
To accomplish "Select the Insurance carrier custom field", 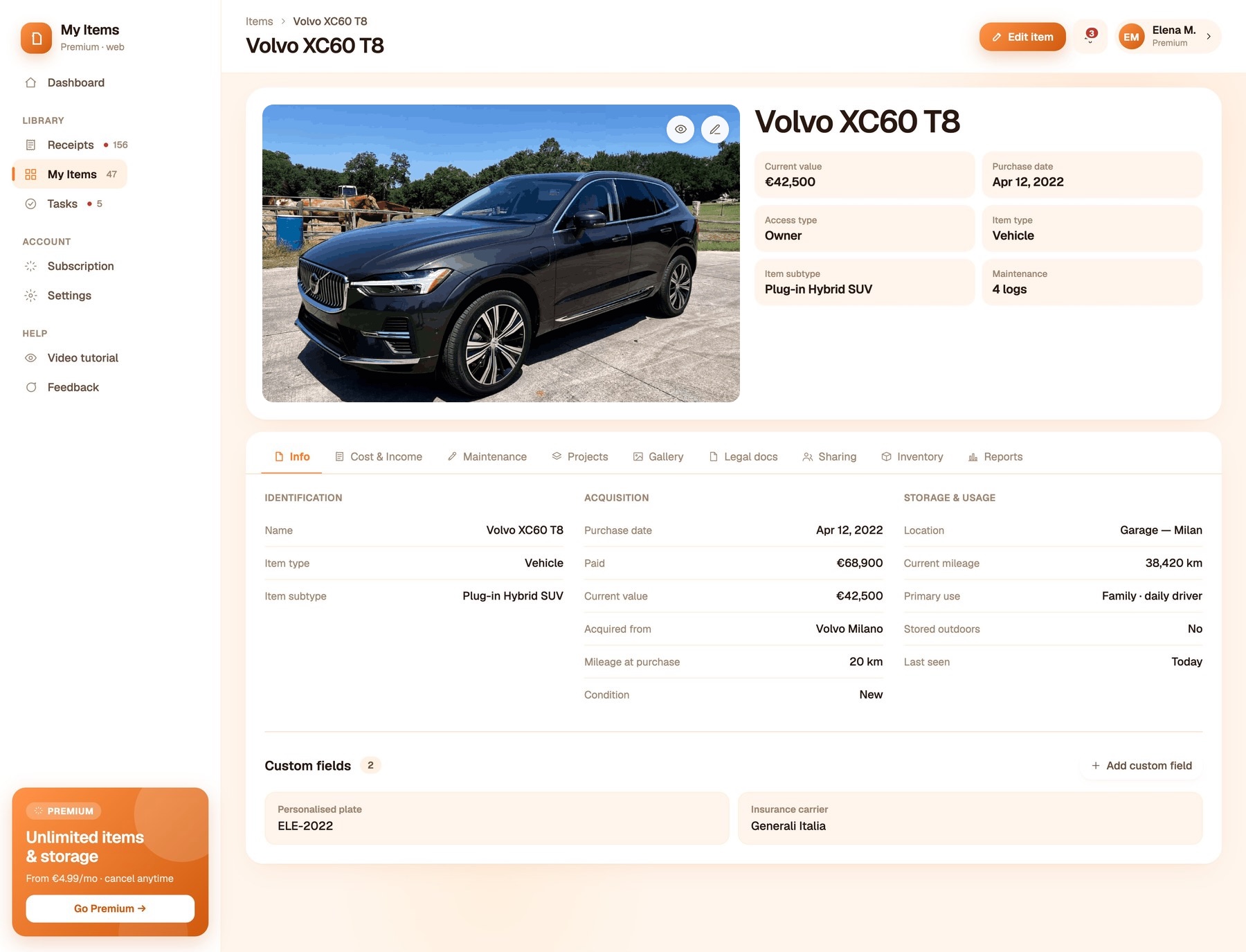I will click(x=970, y=818).
